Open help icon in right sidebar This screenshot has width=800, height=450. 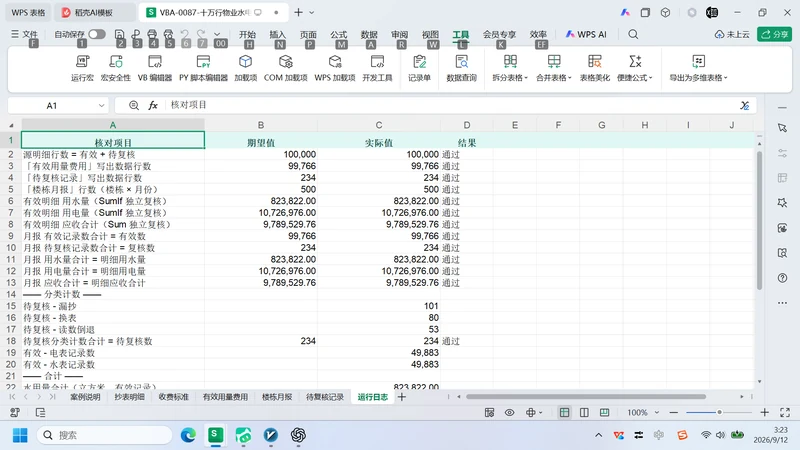[782, 278]
